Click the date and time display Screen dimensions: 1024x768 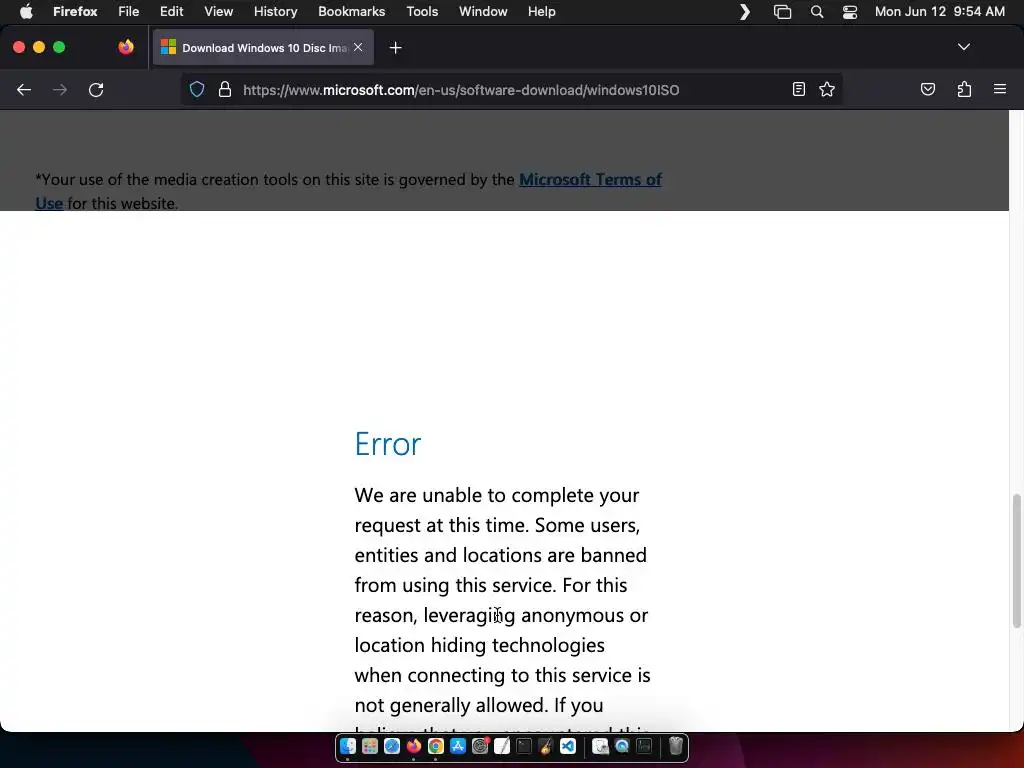coord(939,12)
